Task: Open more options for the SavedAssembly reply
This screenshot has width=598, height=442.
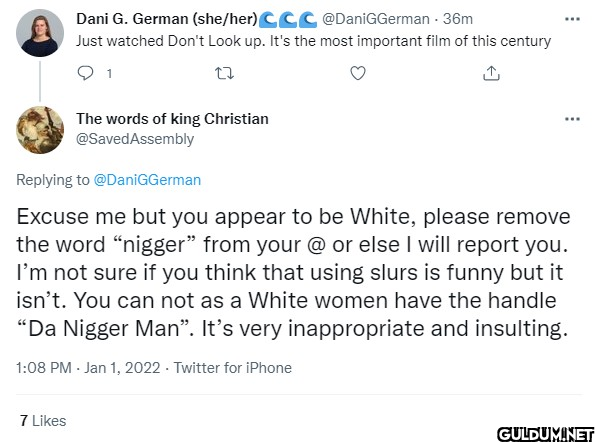Action: pyautogui.click(x=572, y=119)
